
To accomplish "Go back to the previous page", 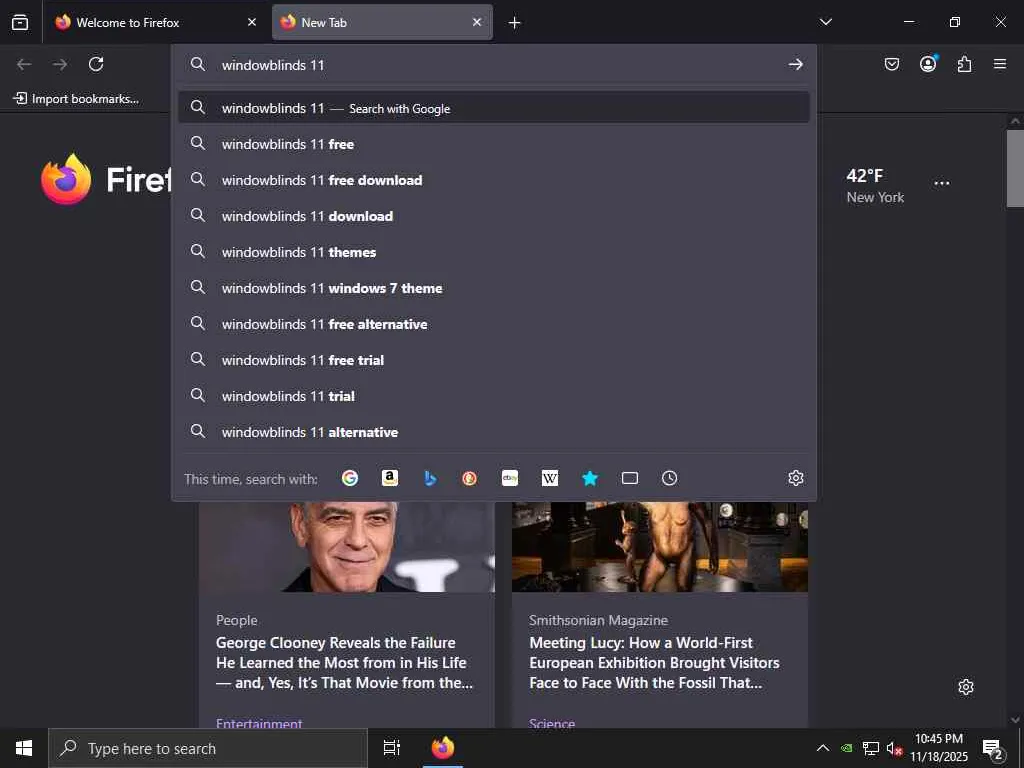I will point(24,64).
